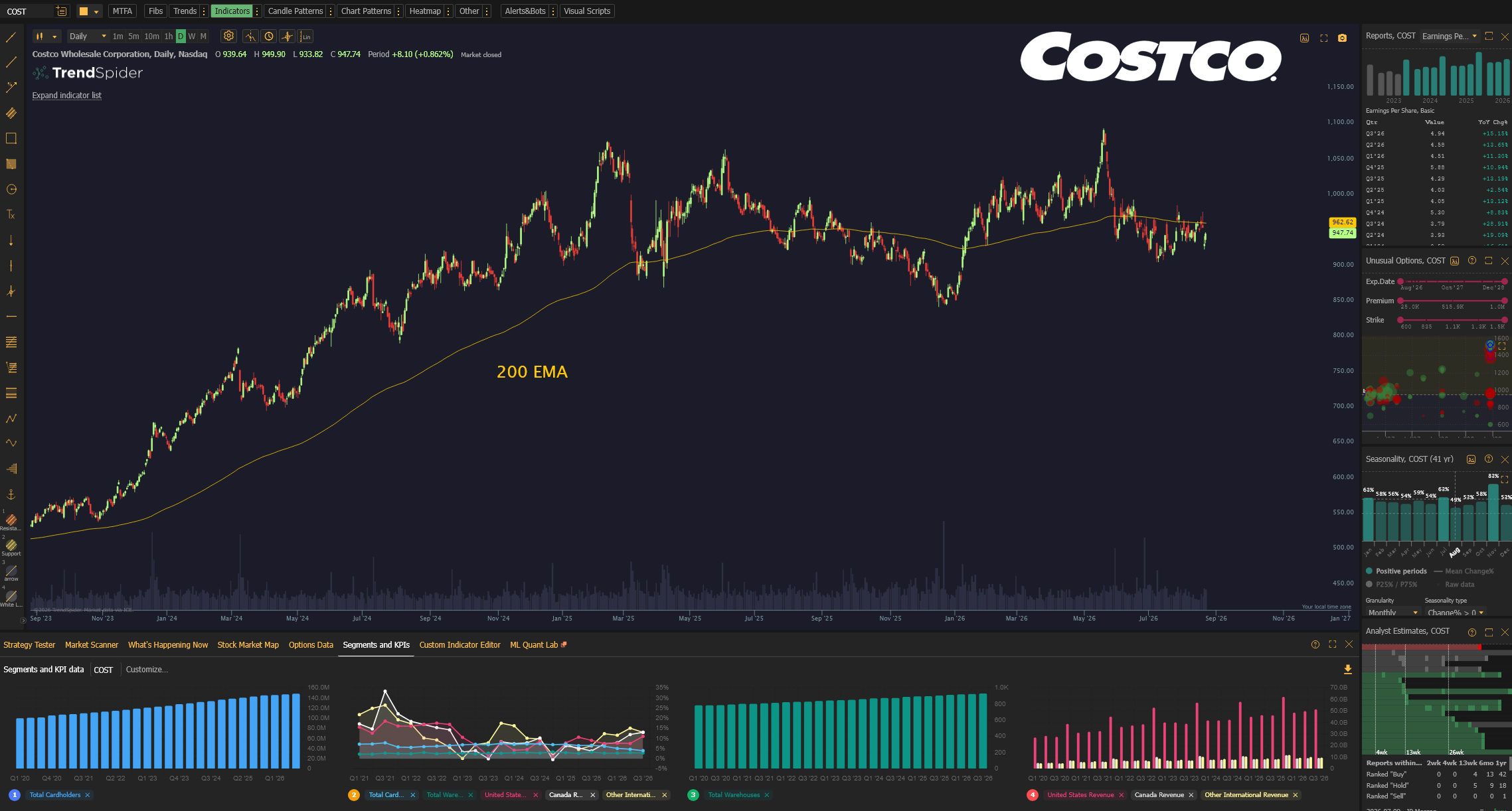This screenshot has height=811, width=1512.
Task: Select the circle measure tool
Action: (11, 189)
